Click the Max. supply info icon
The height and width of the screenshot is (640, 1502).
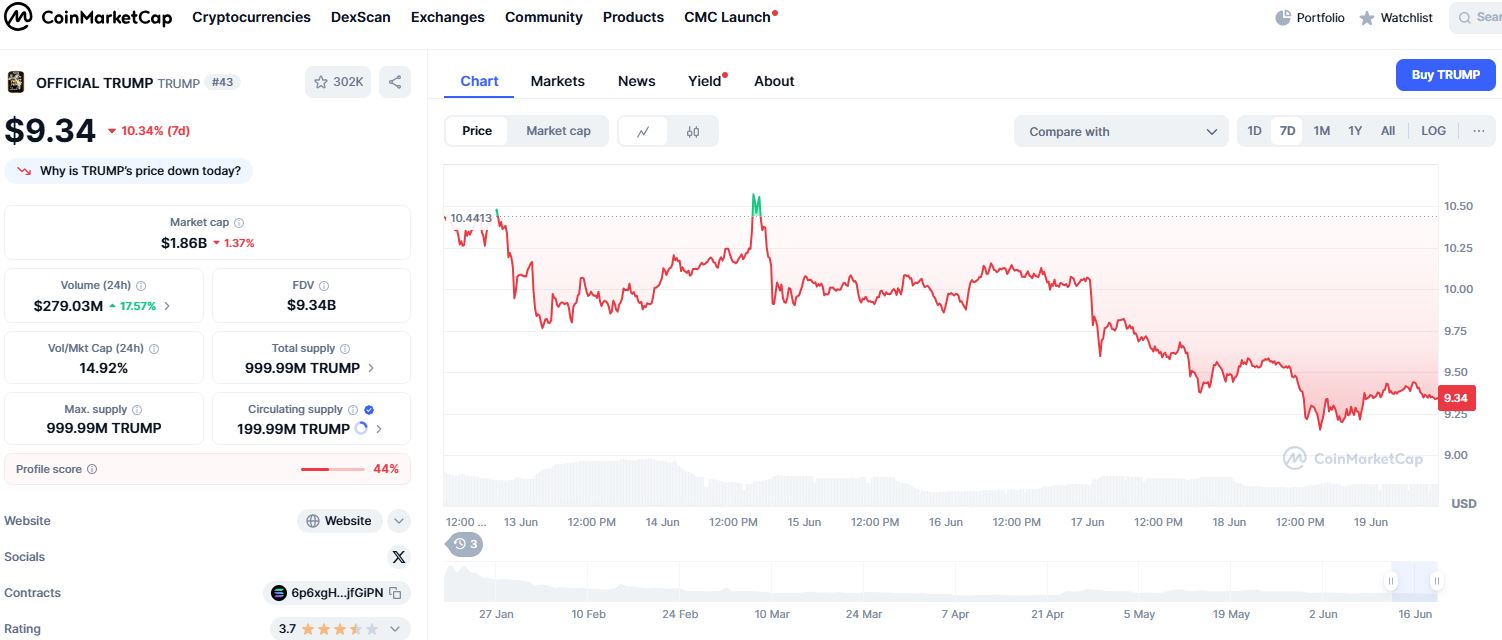click(137, 410)
